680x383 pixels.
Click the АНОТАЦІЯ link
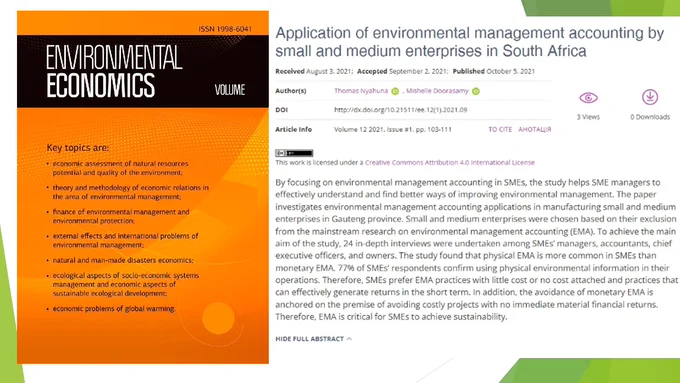[x=535, y=129]
